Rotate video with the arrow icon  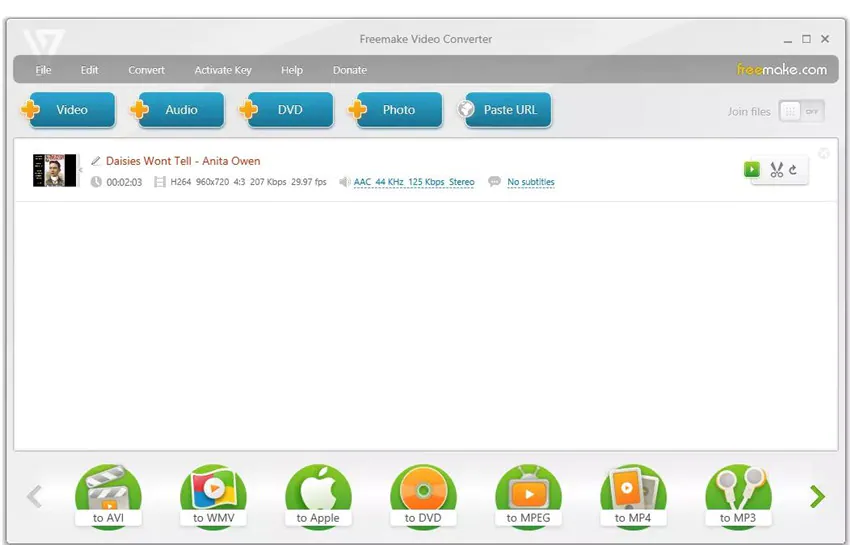click(x=793, y=170)
